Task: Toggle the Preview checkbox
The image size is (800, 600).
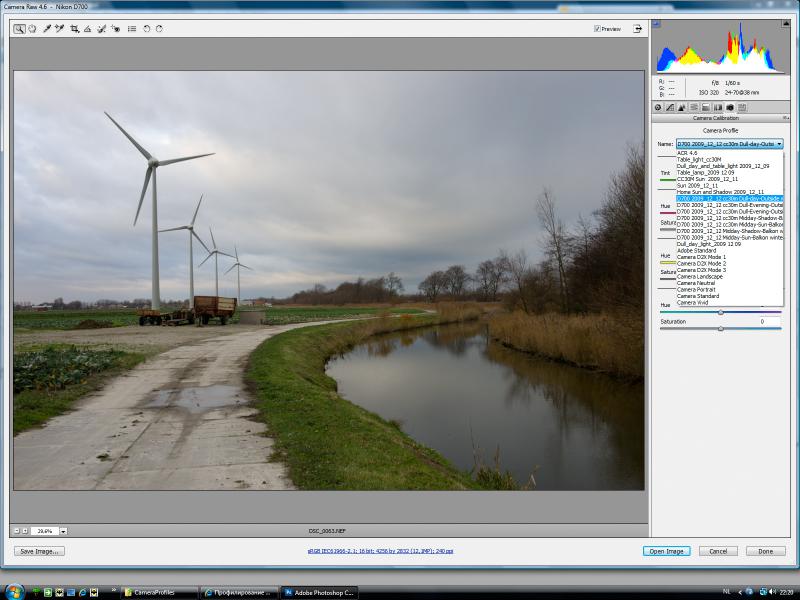Action: [x=597, y=29]
